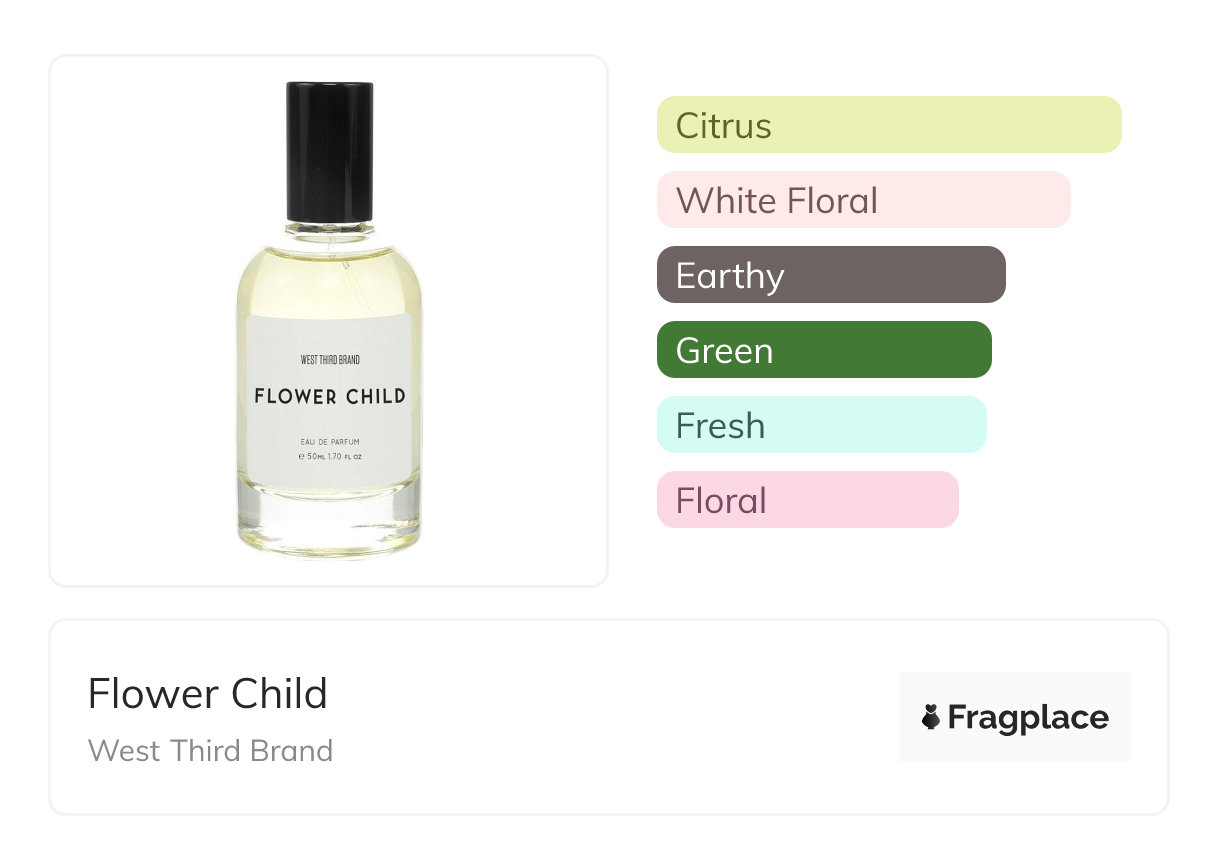The width and height of the screenshot is (1218, 864).
Task: Click the Citrus label text
Action: pyautogui.click(x=723, y=126)
